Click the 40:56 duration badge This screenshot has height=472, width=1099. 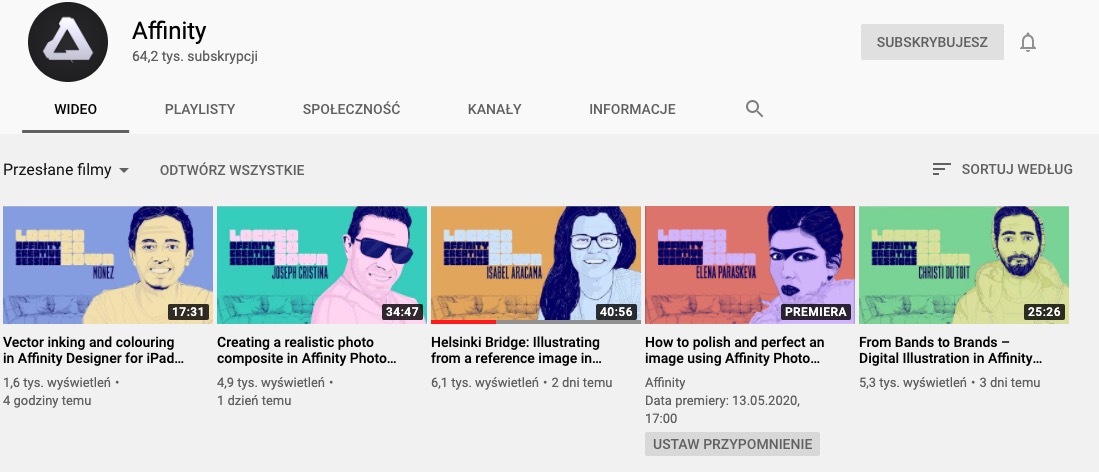pyautogui.click(x=617, y=311)
